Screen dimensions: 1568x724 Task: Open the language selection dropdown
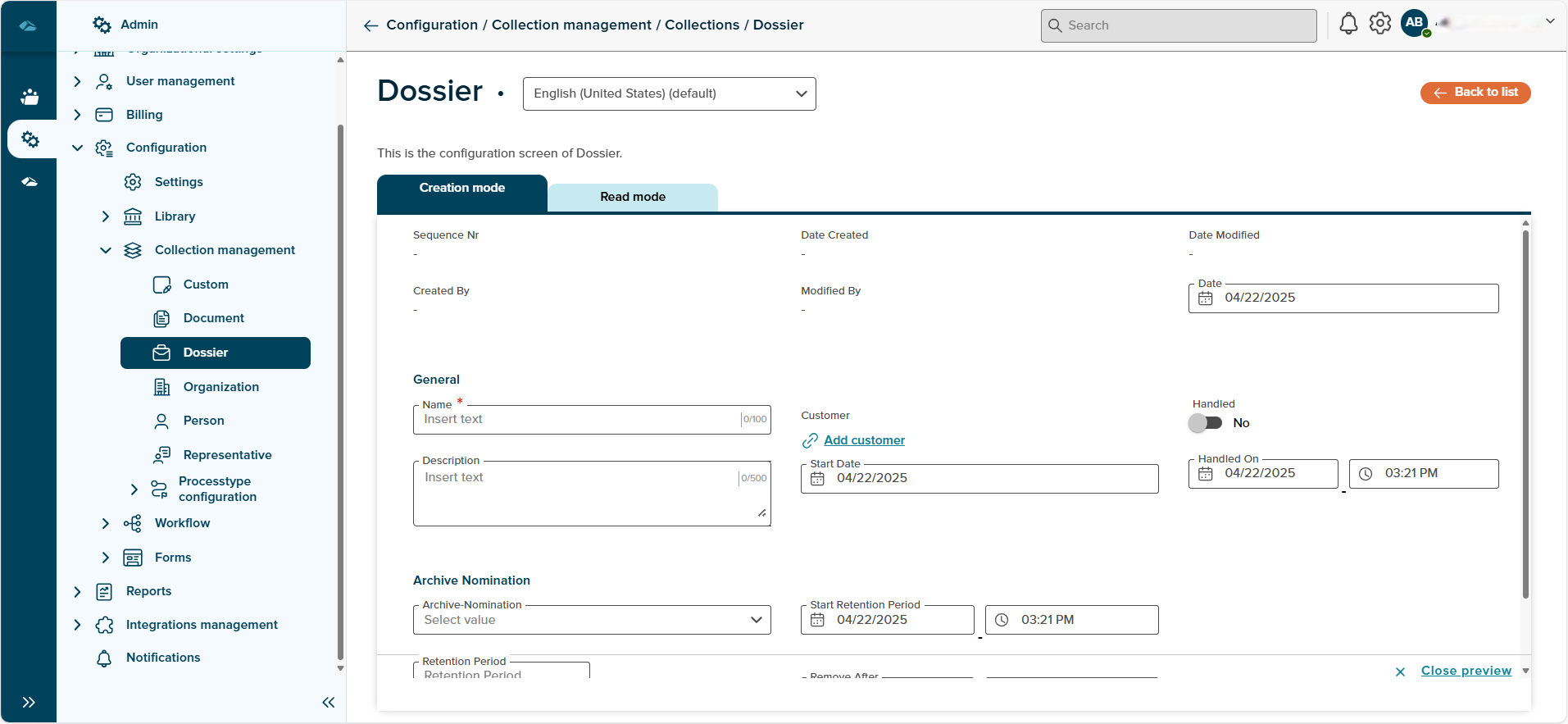coord(669,93)
